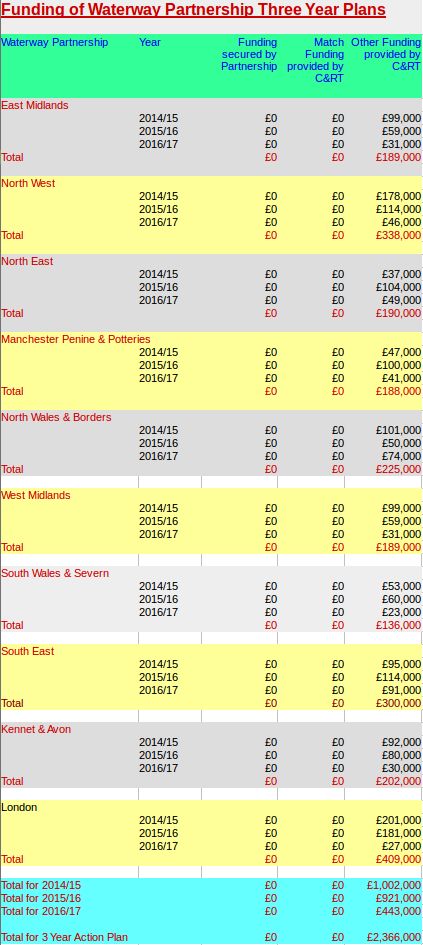
Task: Select the North West label cell
Action: [28, 183]
